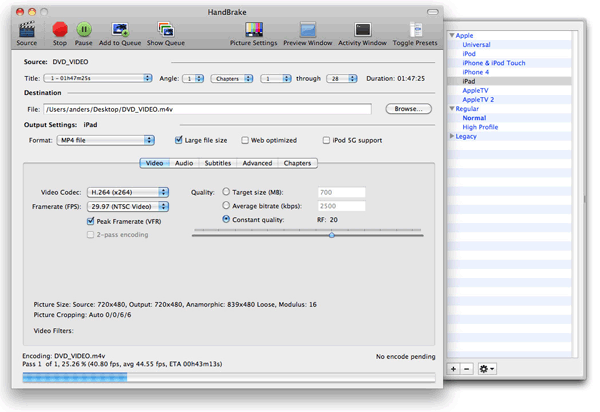
Task: Open the start chapter dropdown
Action: click(x=276, y=78)
